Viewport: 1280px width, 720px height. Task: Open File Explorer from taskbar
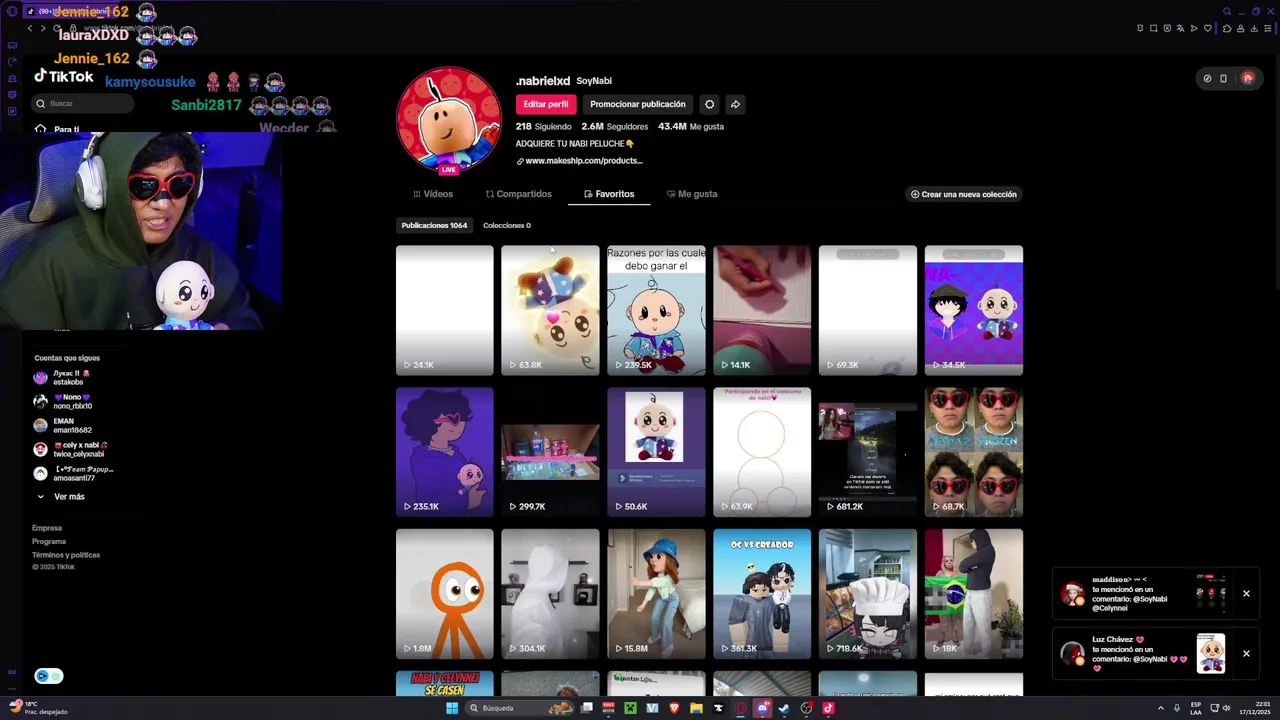[696, 708]
